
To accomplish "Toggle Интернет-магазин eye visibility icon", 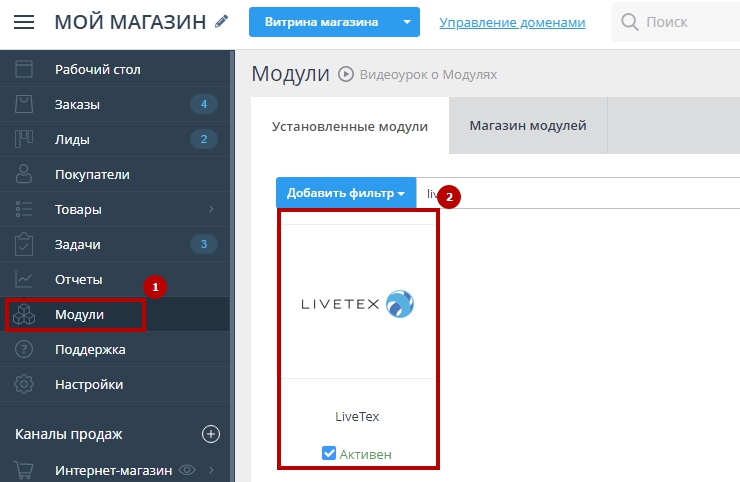I will (187, 470).
